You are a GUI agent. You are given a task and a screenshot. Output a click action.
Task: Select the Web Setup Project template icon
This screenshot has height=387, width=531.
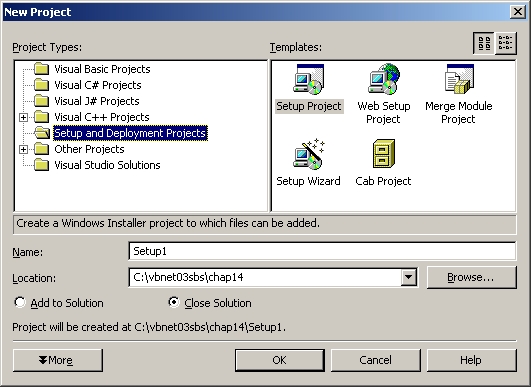[384, 80]
